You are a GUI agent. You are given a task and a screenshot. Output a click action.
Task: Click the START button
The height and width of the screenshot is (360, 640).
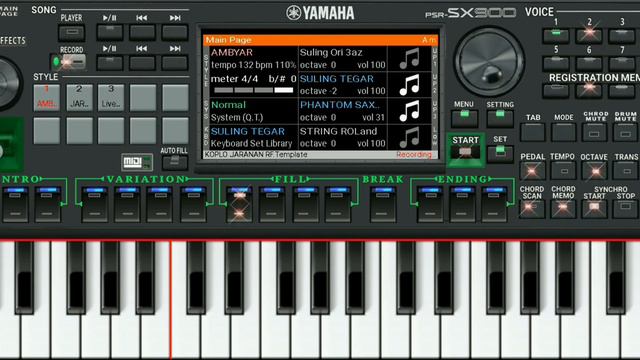(465, 150)
